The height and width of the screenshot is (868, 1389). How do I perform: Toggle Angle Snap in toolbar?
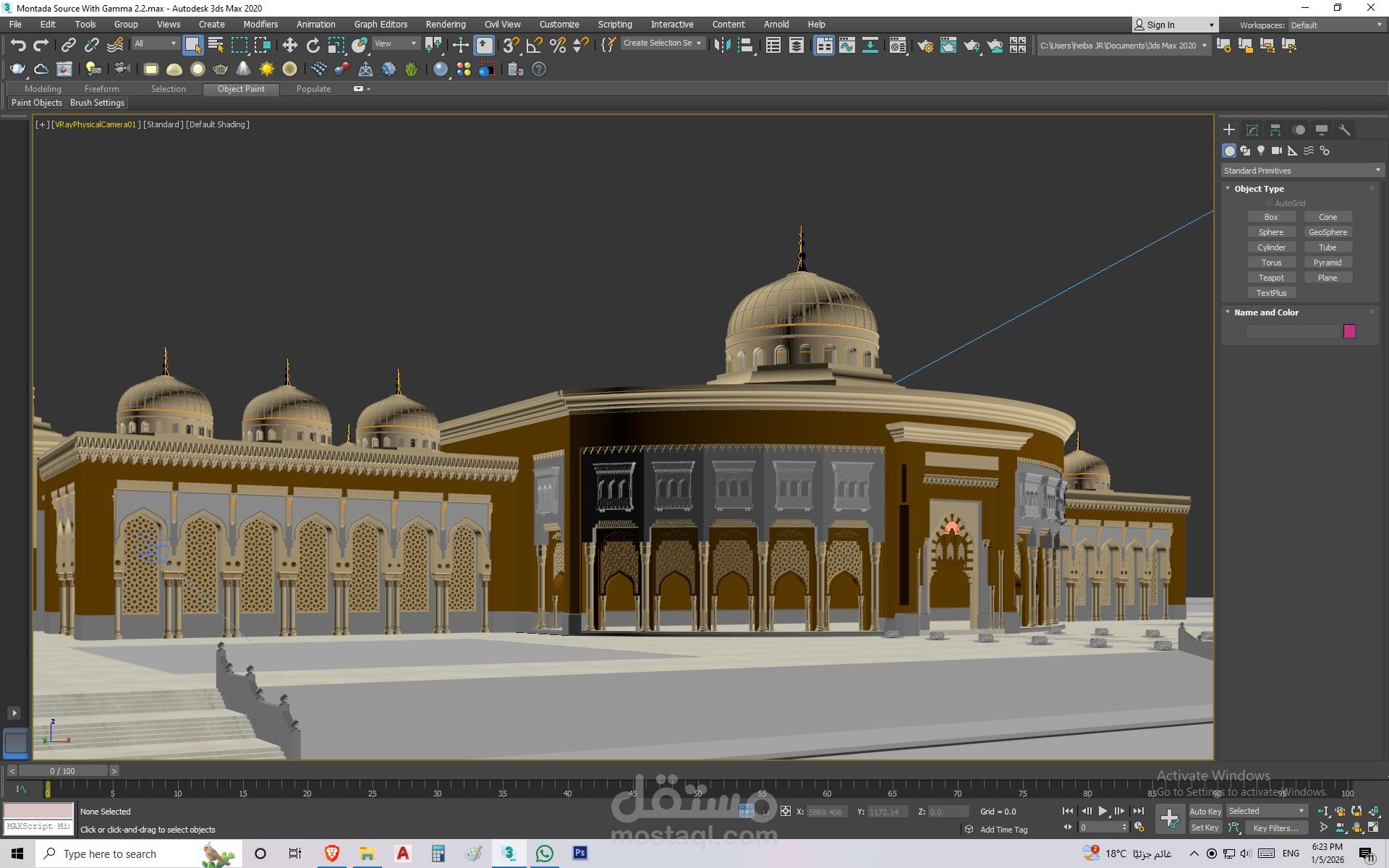click(x=534, y=46)
